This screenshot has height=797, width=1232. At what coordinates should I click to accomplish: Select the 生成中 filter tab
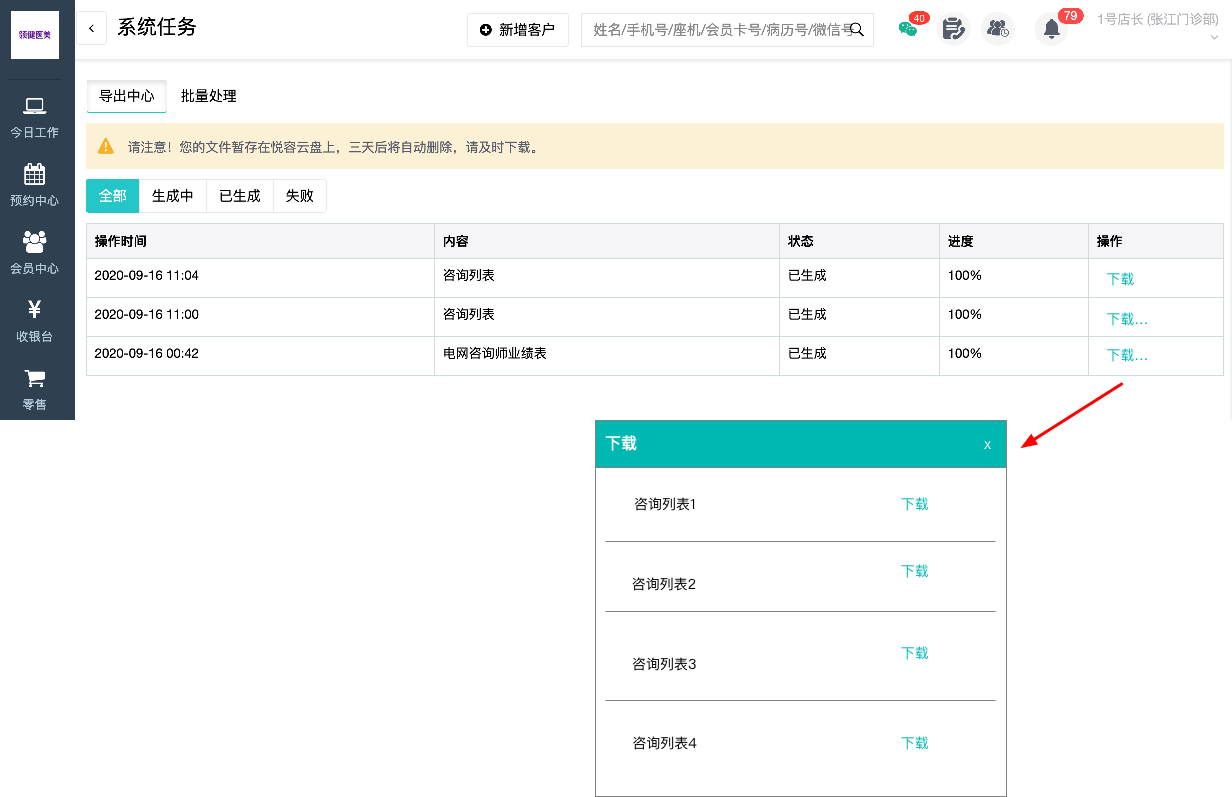173,196
